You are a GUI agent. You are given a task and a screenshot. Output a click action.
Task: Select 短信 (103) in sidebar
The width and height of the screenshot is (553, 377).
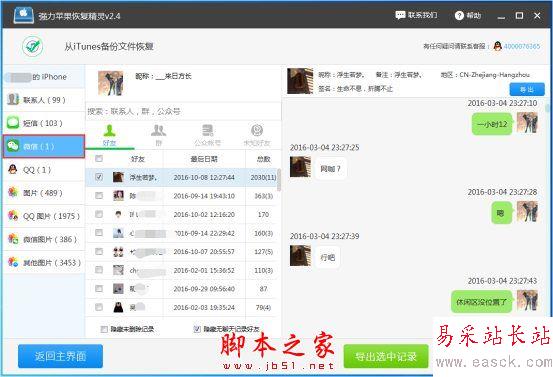pyautogui.click(x=44, y=123)
